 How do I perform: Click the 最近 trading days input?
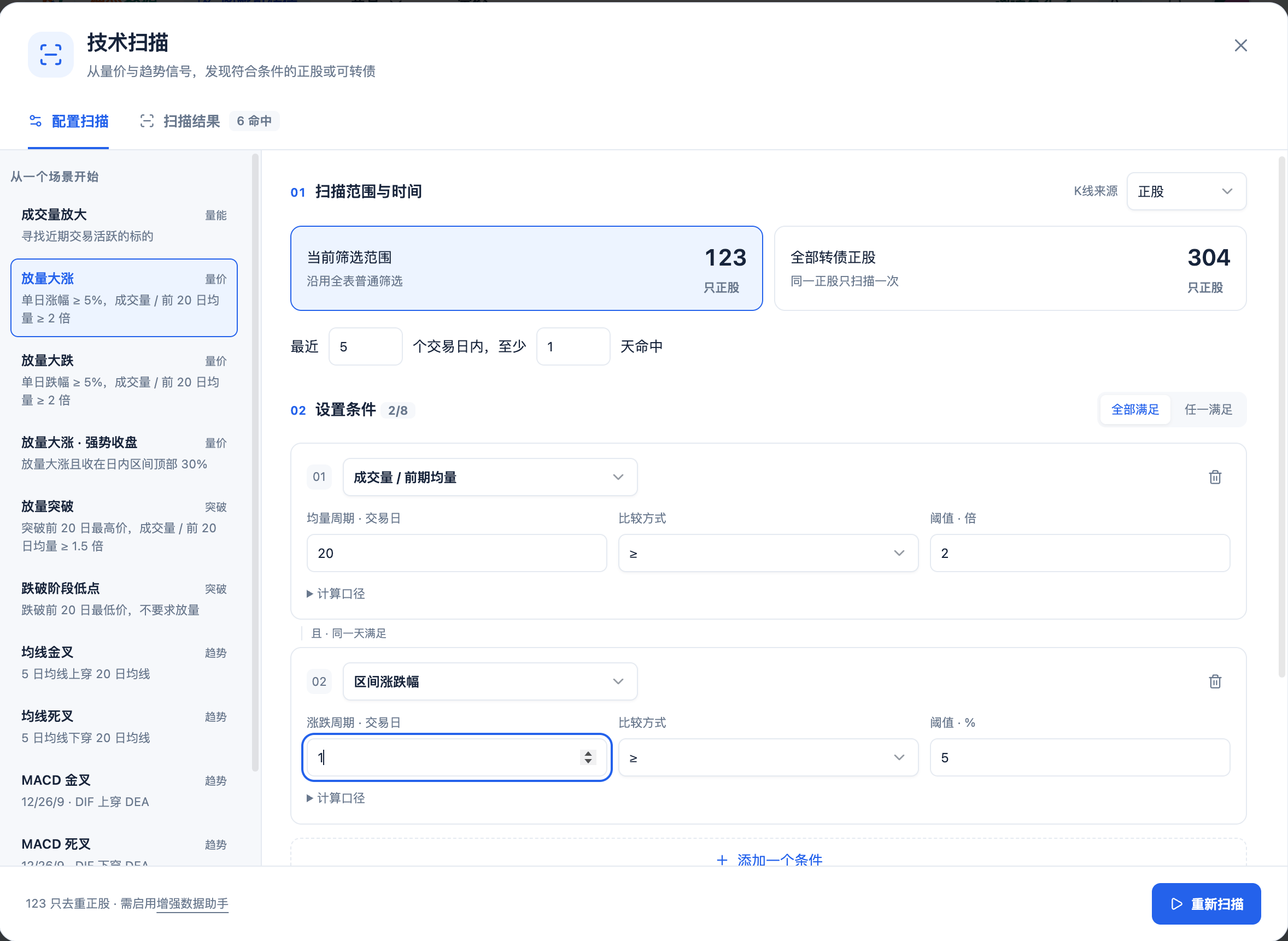click(x=365, y=346)
